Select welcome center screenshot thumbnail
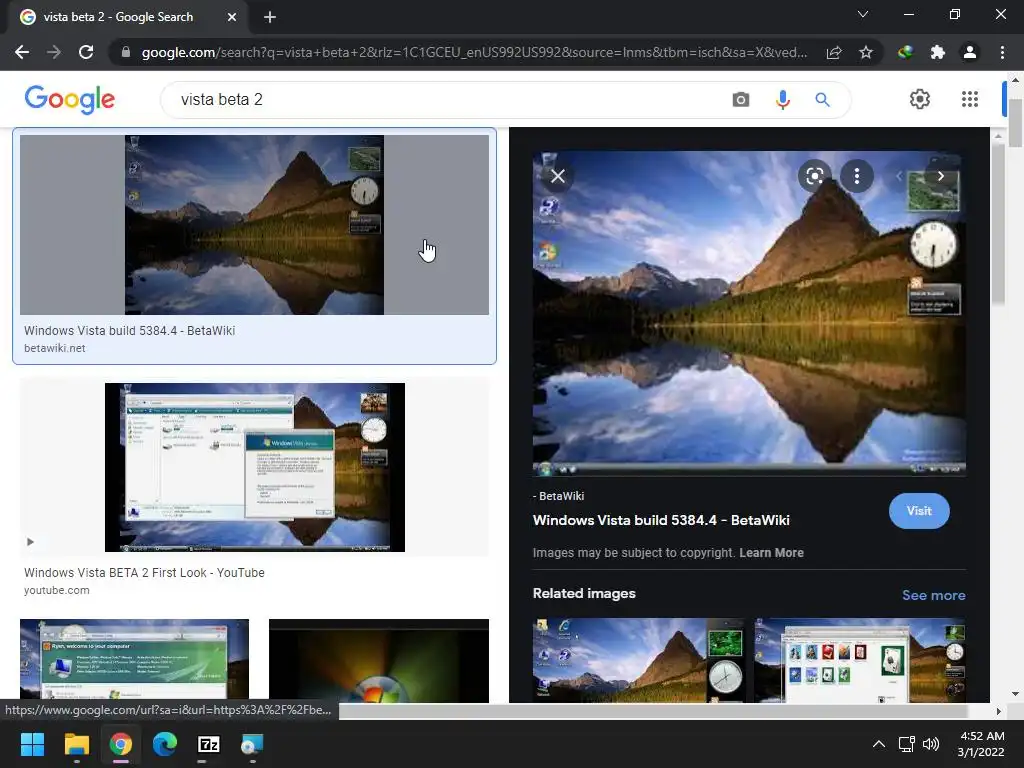Screen dimensions: 1024x768 coord(135,660)
